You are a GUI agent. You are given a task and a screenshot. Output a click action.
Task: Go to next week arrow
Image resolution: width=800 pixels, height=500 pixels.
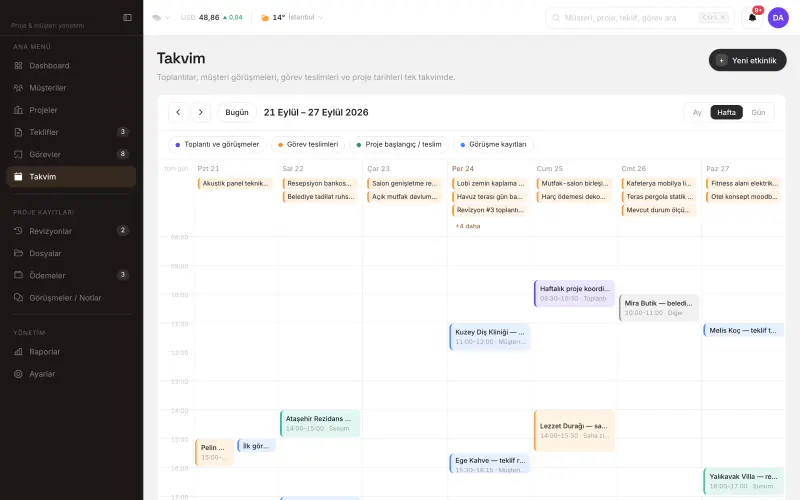point(201,112)
